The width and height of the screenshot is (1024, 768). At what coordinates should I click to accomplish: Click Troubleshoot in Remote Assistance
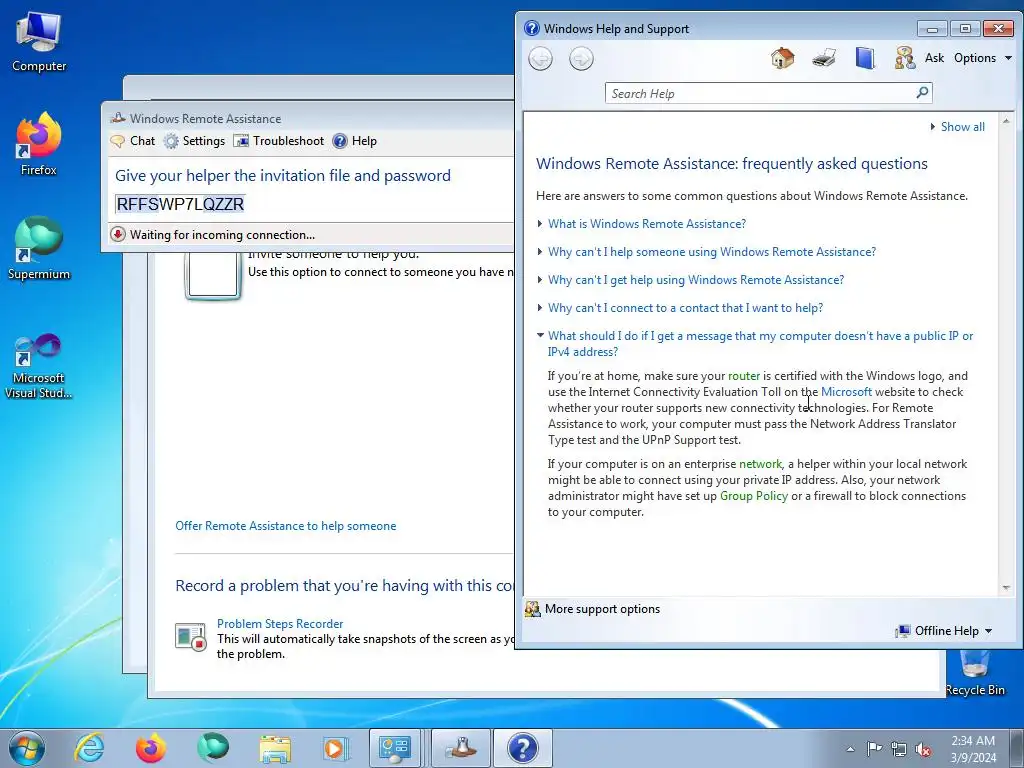pos(279,141)
